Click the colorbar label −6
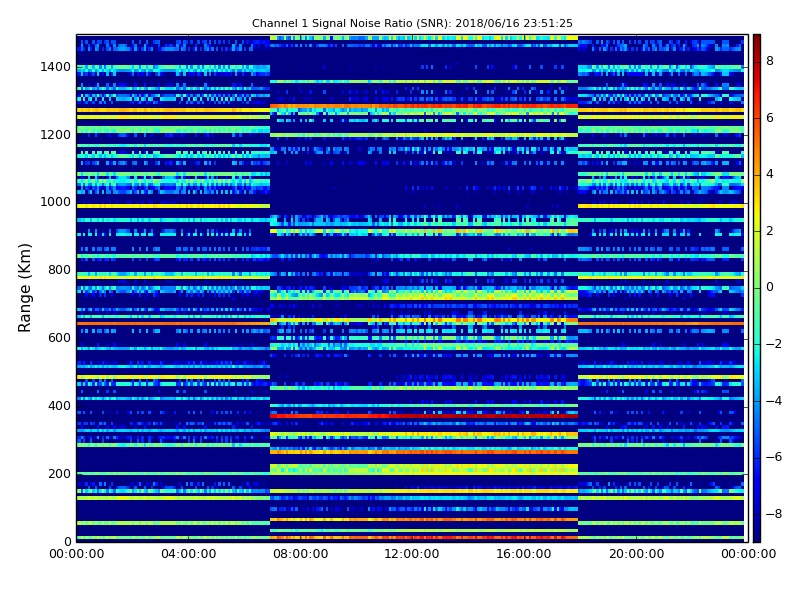 774,457
